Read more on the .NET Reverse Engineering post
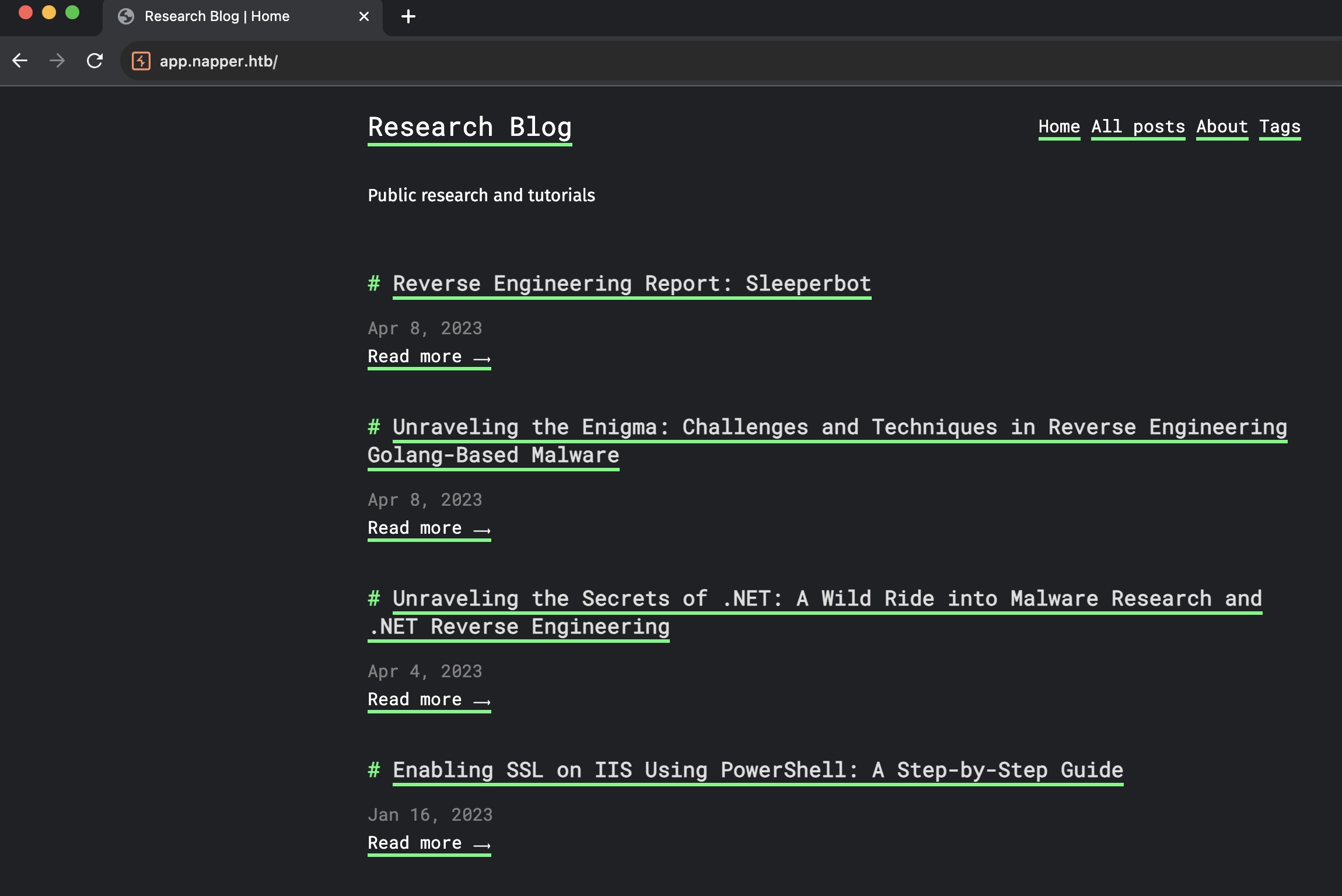Viewport: 1342px width, 896px height. point(429,699)
